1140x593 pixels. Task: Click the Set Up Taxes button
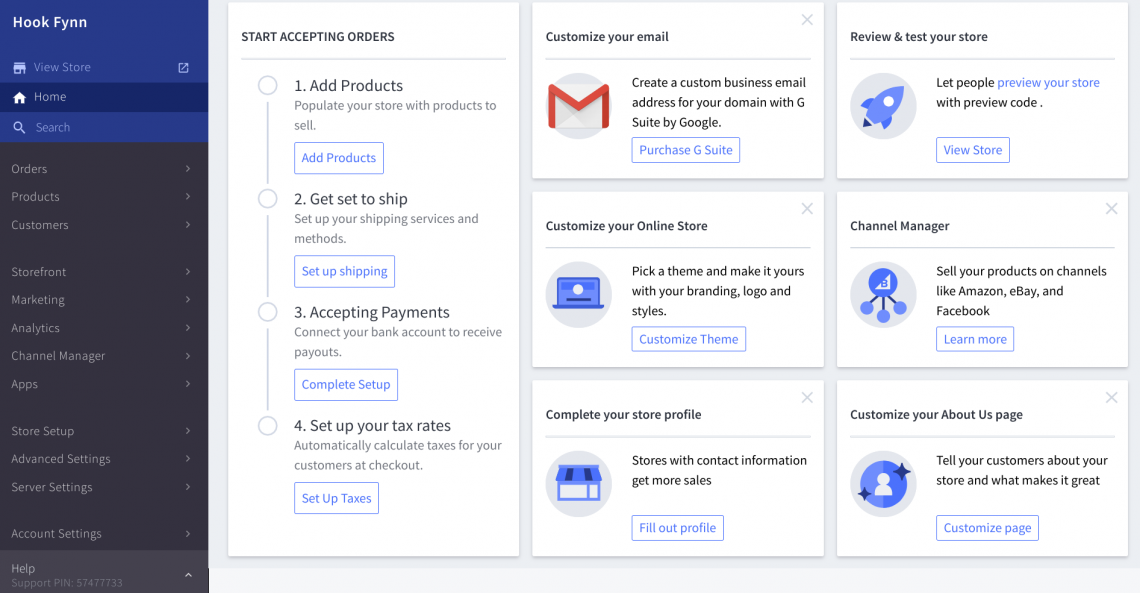pos(337,498)
